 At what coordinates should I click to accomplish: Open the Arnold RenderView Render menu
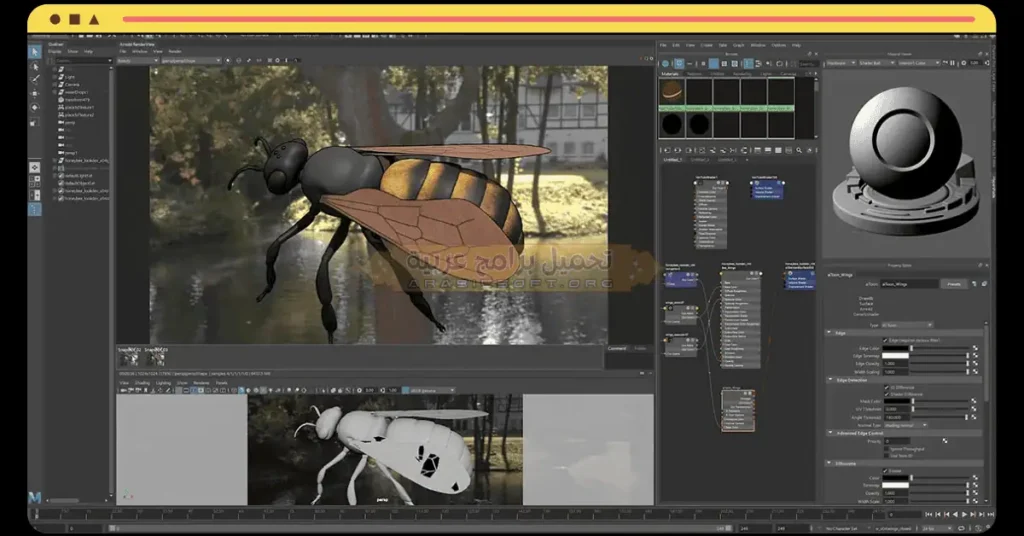175,52
